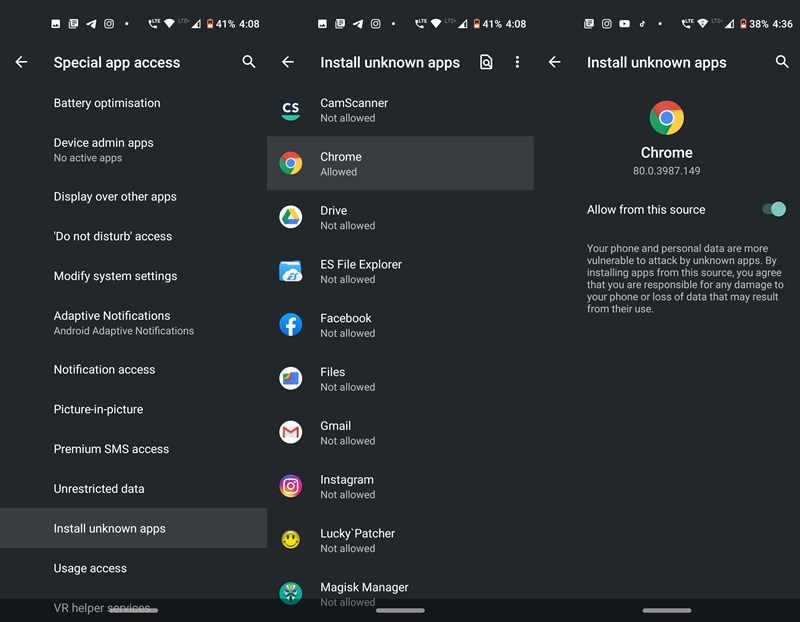Screen dimensions: 800x622
Task: Tap the Magisk Manager icon
Action: [x=290, y=593]
